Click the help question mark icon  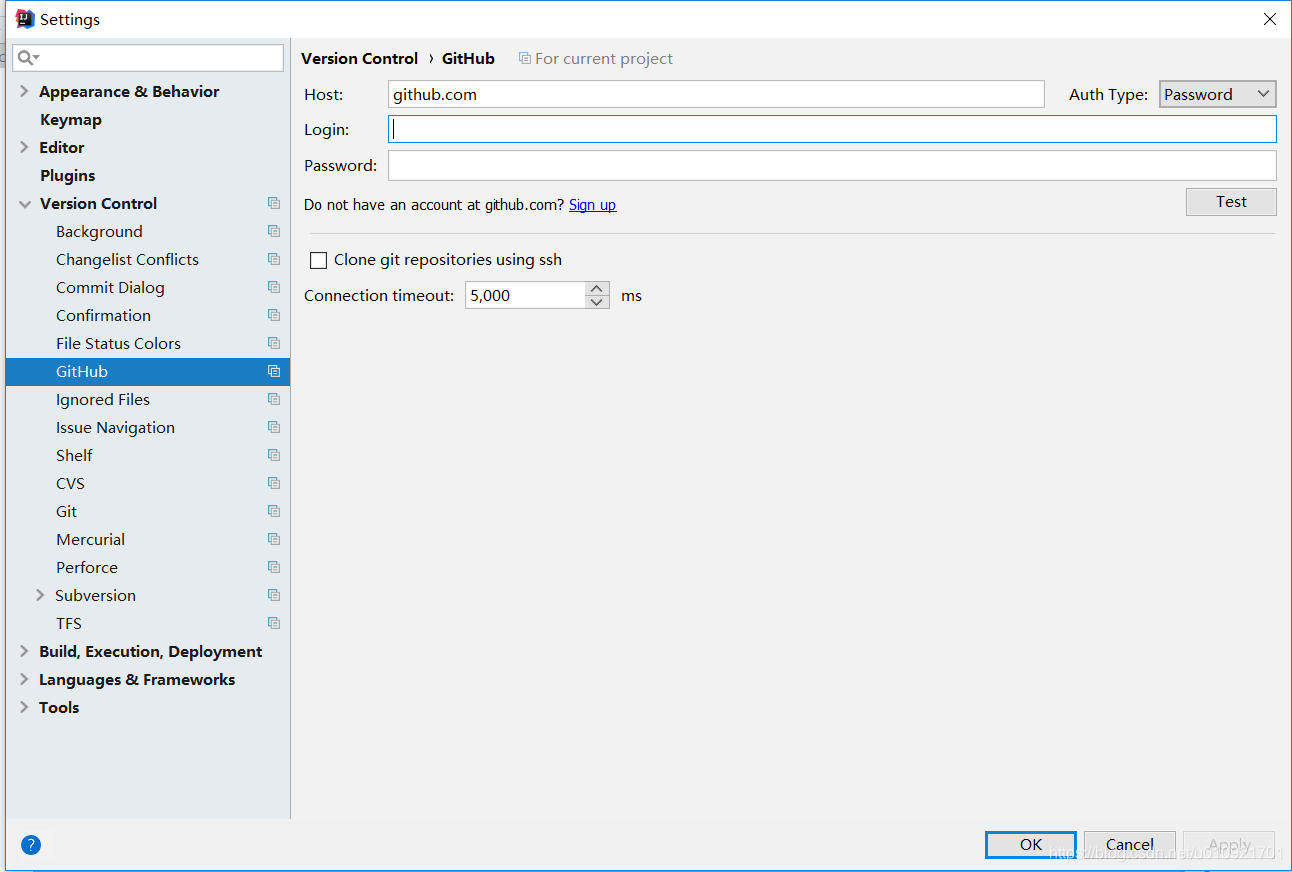click(31, 845)
